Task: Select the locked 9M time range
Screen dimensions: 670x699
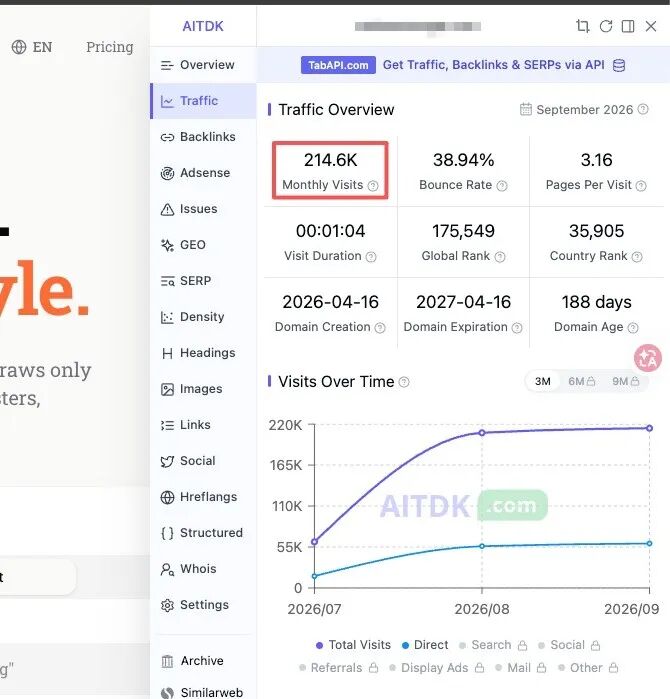Action: click(x=625, y=382)
